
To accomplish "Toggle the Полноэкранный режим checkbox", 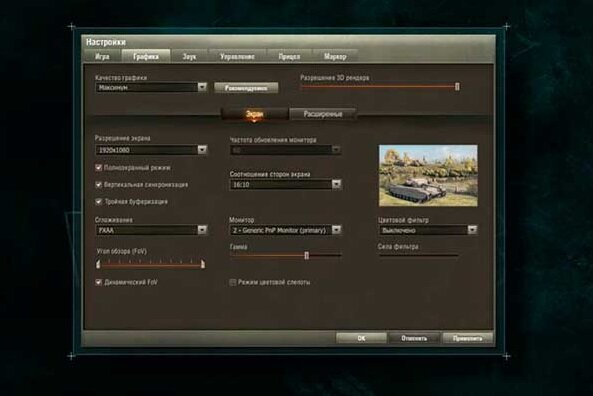I will pyautogui.click(x=99, y=168).
